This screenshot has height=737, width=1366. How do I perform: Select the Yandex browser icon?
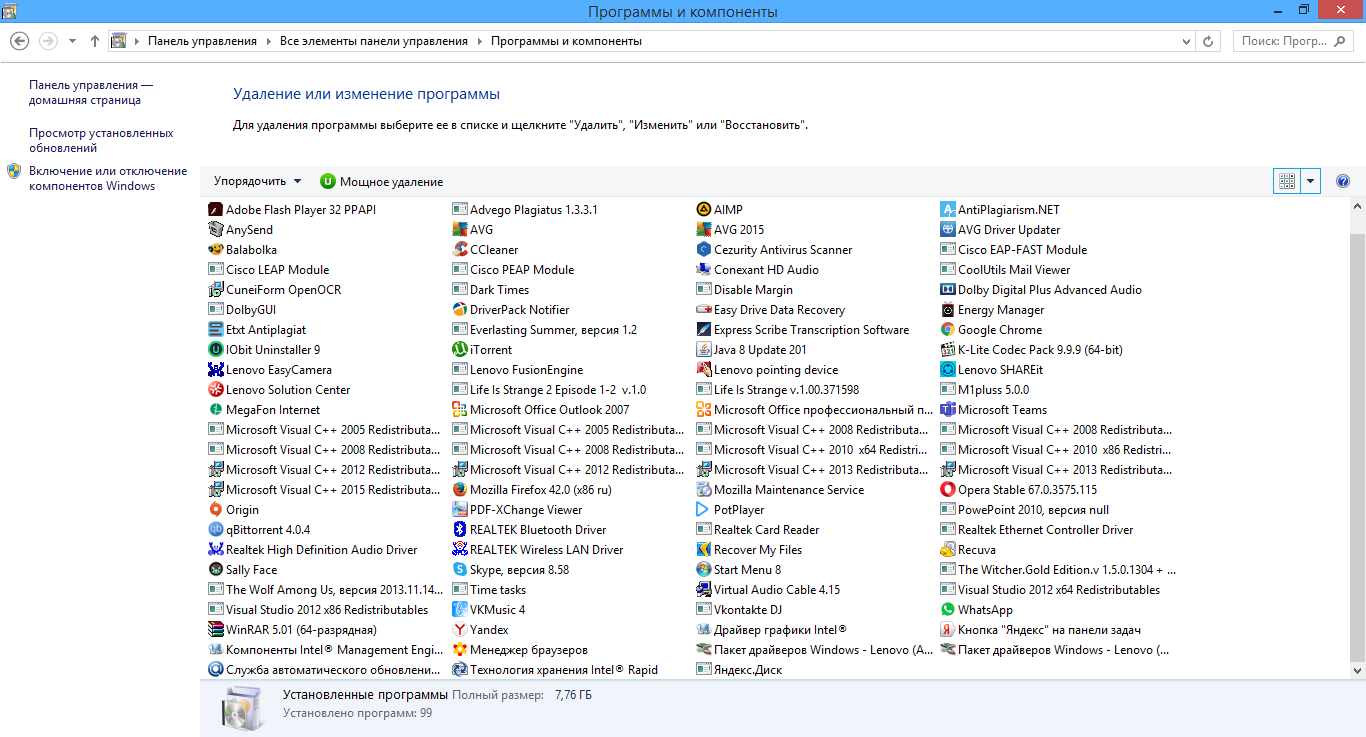[460, 630]
